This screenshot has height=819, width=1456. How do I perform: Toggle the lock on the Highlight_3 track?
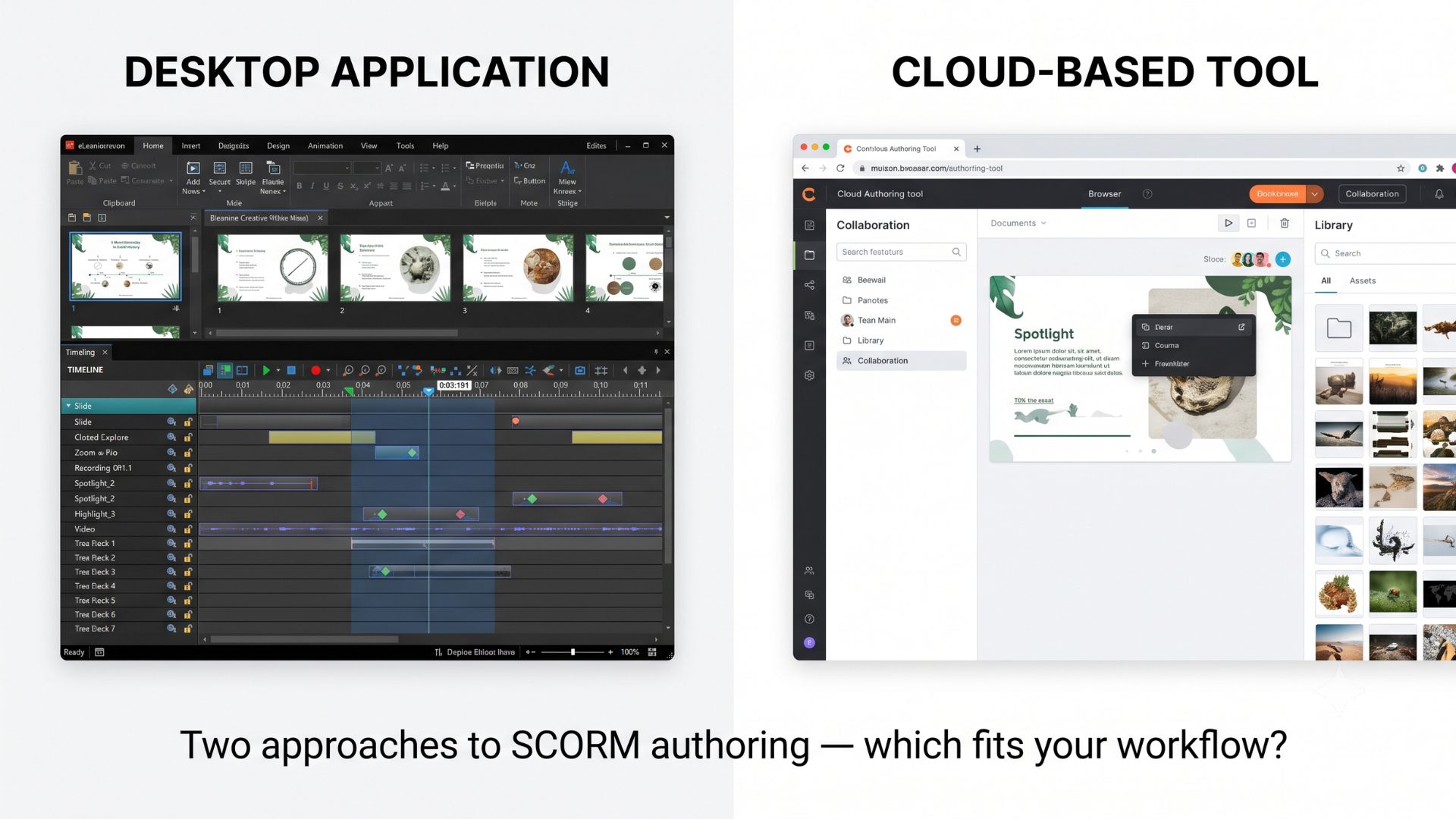[x=188, y=514]
